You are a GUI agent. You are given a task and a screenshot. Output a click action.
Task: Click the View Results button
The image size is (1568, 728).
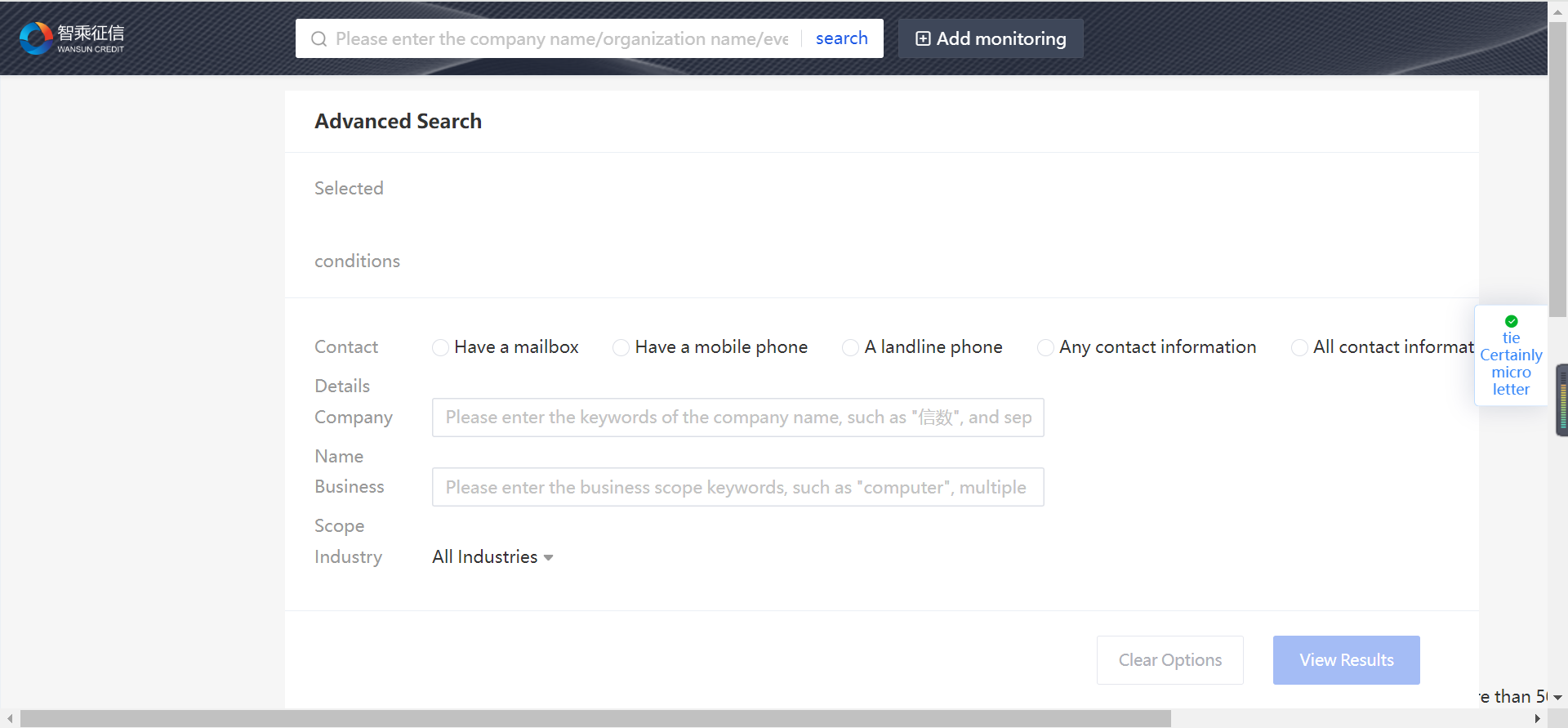tap(1347, 660)
